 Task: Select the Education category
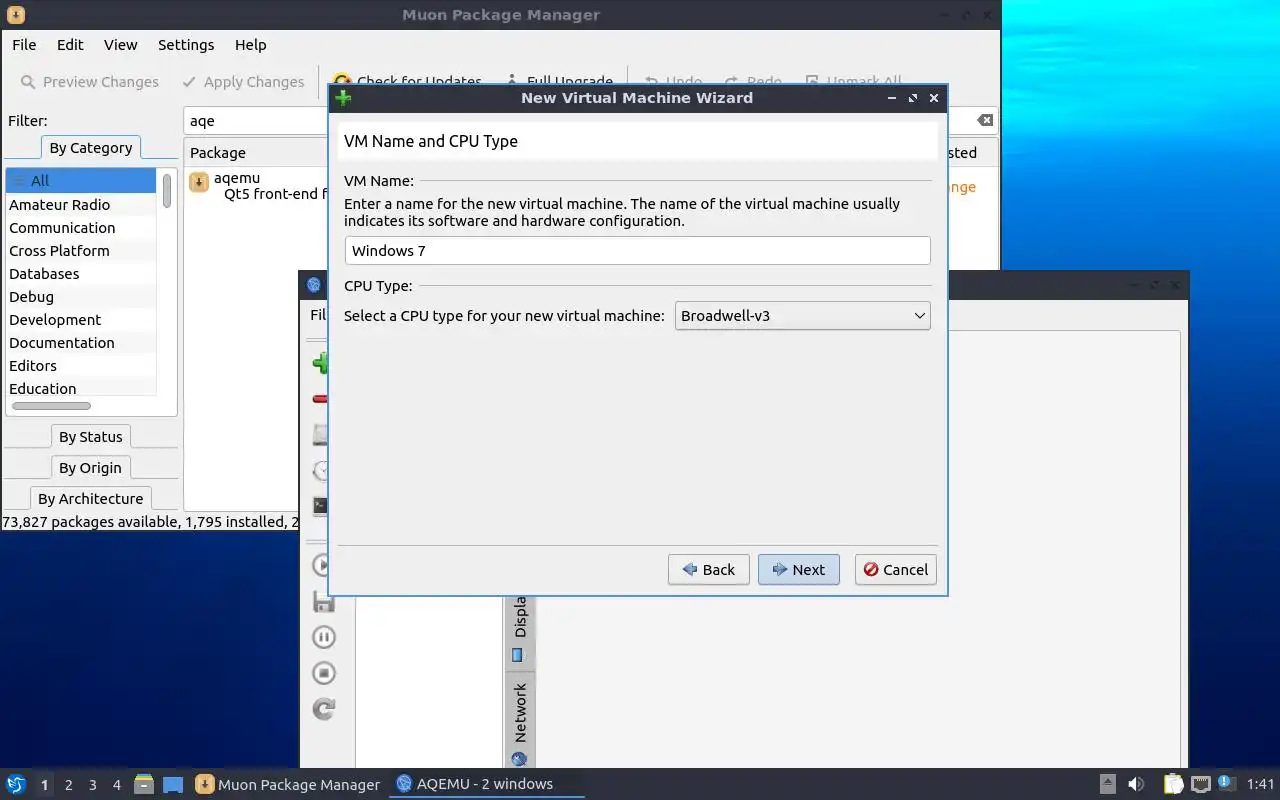[81, 389]
